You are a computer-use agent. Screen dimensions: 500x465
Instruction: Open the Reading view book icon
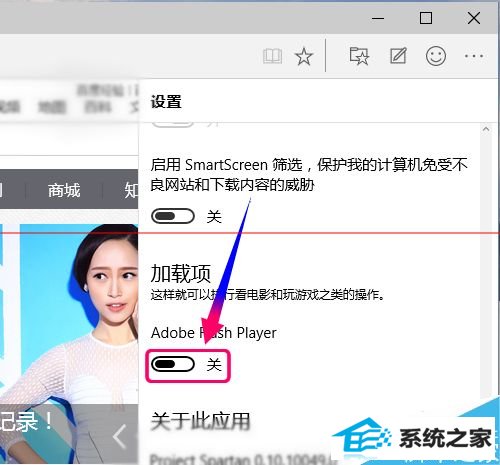pos(272,56)
